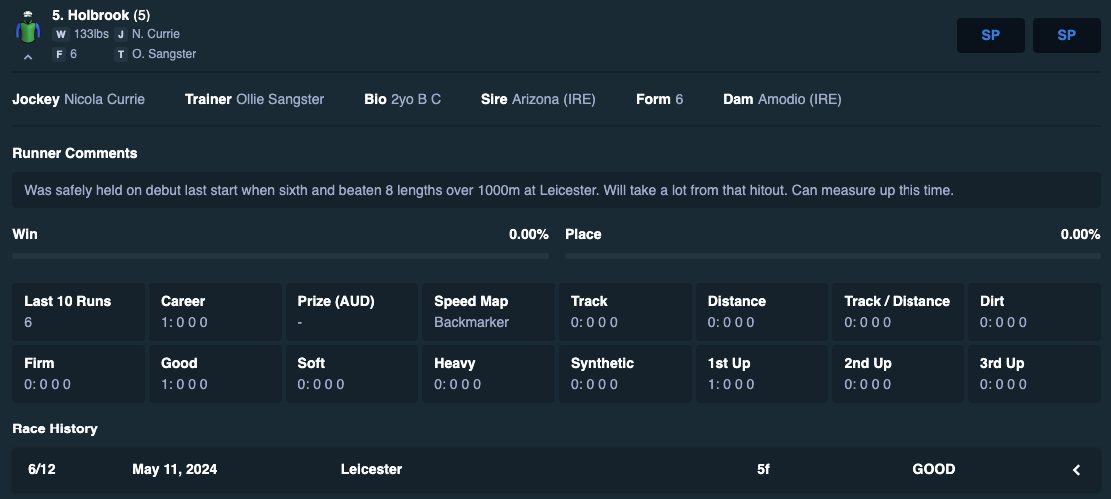
Task: Click the O. Sangster trainer label
Action: click(x=164, y=54)
